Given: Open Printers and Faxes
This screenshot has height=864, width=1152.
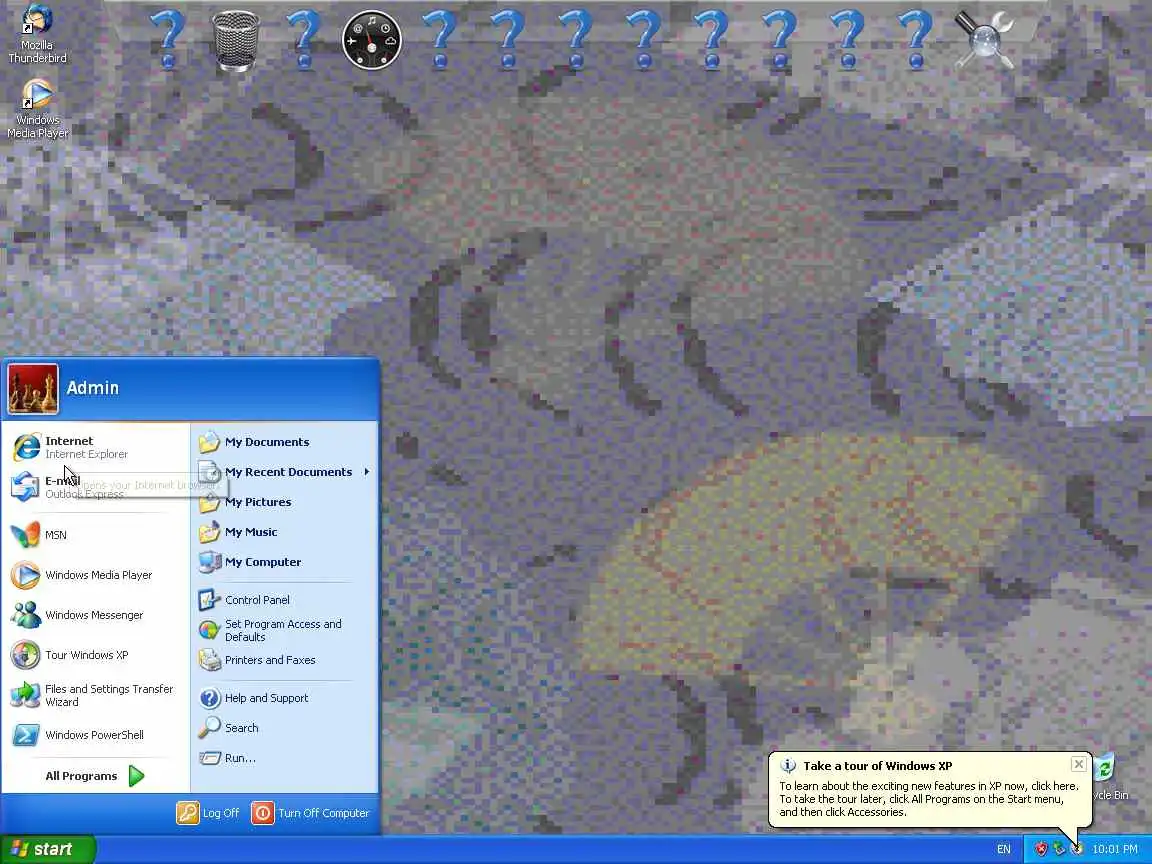Looking at the screenshot, I should tap(284, 660).
